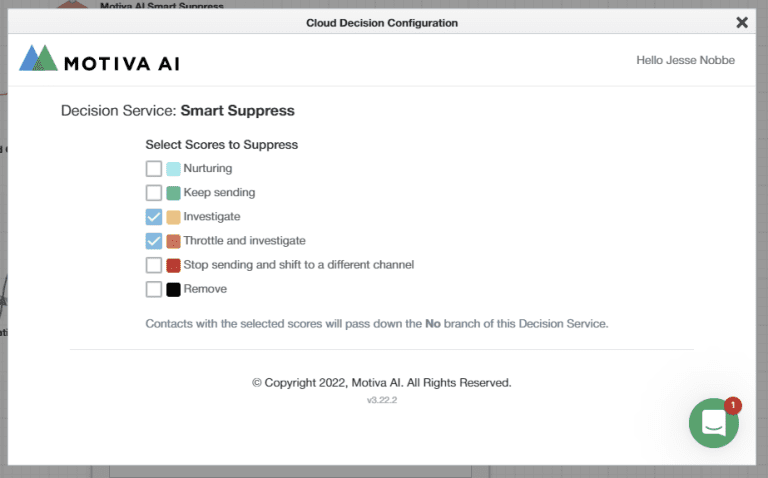Click the Cloud Decision Configuration title bar
This screenshot has height=478, width=768.
382,22
